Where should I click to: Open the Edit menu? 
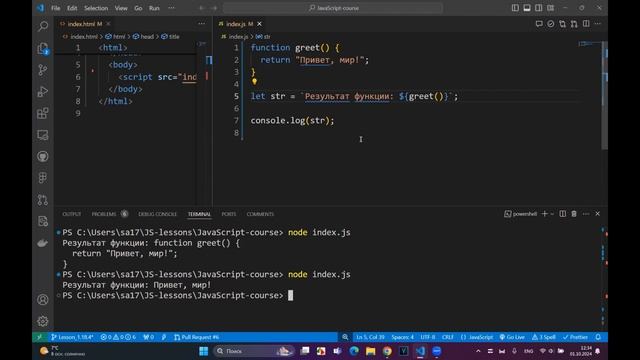point(72,8)
